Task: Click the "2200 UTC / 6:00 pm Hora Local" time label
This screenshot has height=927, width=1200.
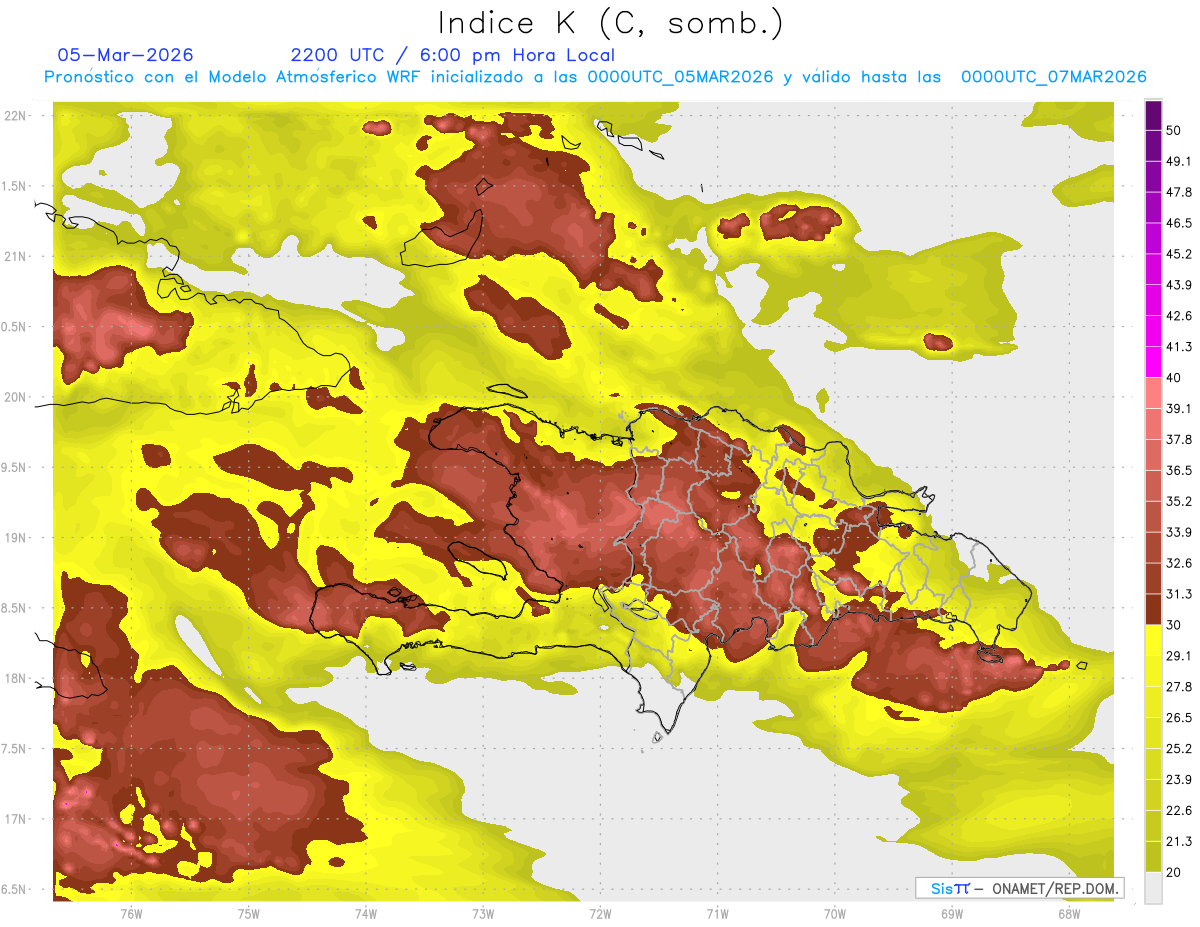Action: (453, 55)
